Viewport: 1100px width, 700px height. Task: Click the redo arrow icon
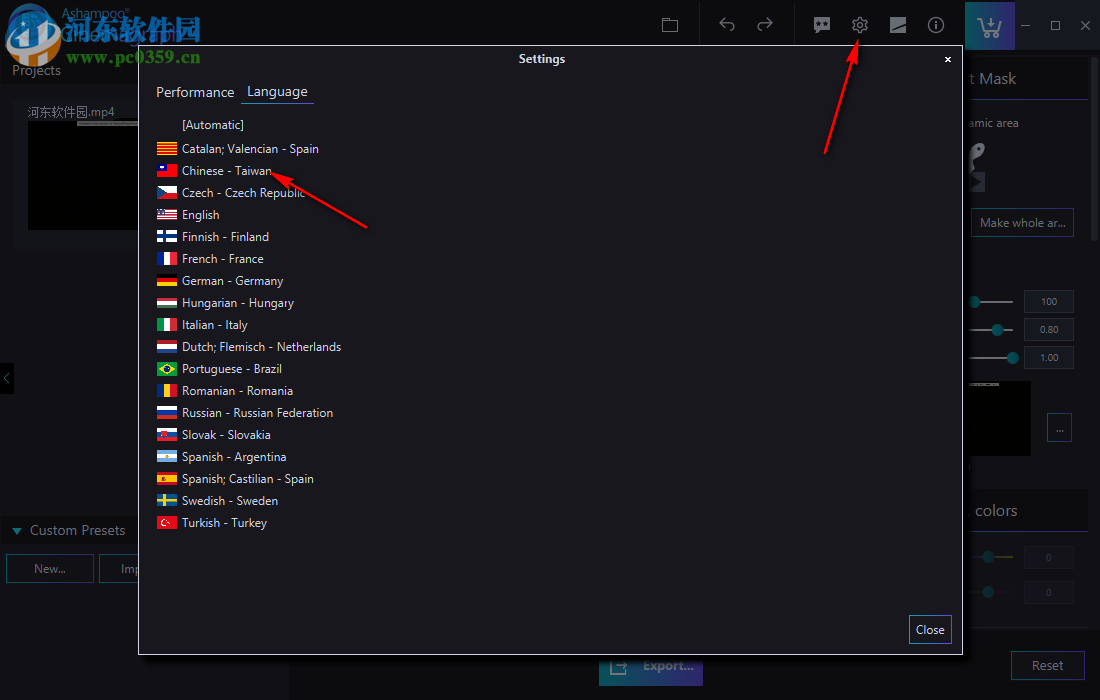[765, 25]
